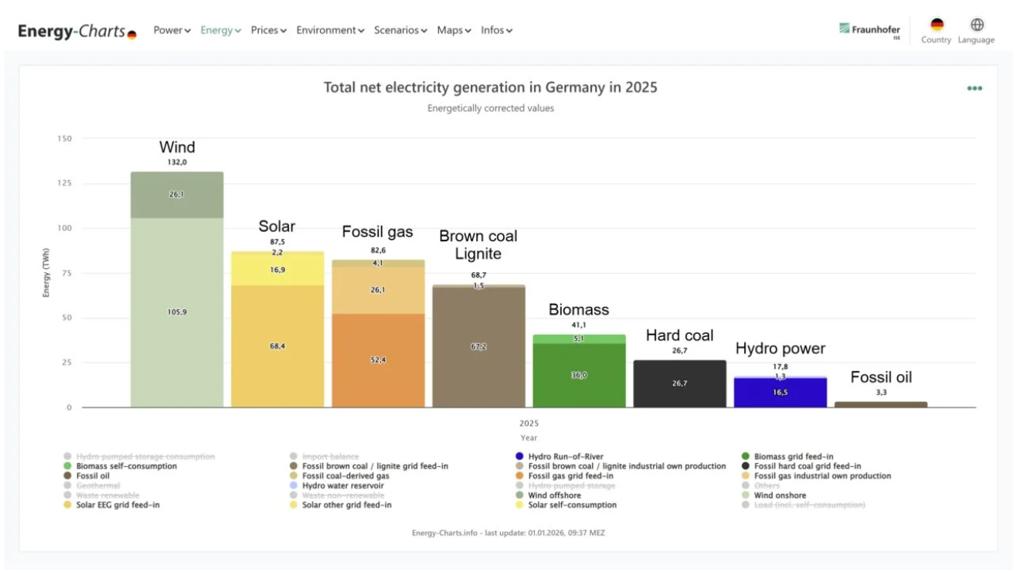The height and width of the screenshot is (573, 1023).
Task: Expand the Environment dropdown menu
Action: click(330, 31)
